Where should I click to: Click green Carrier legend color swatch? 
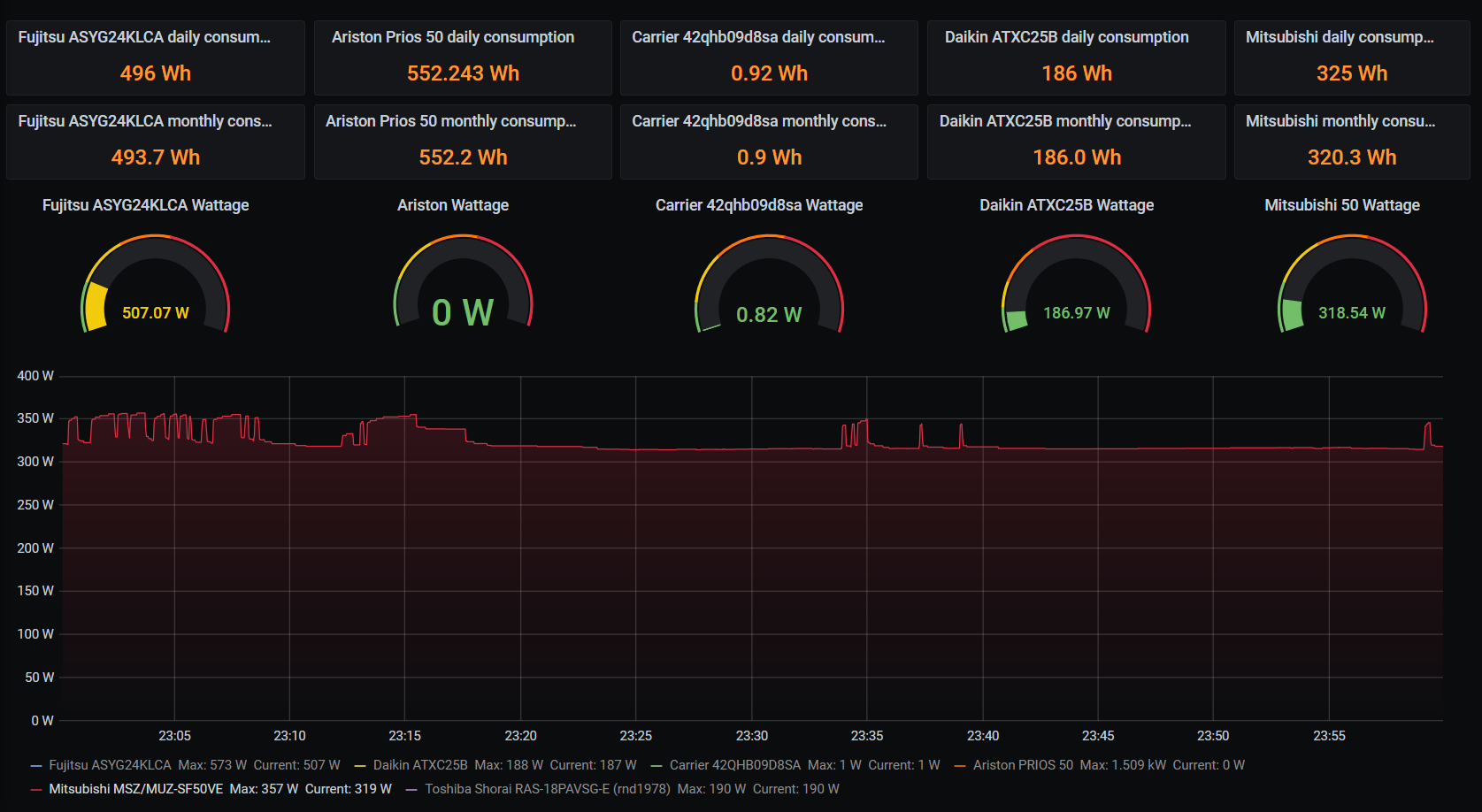click(x=657, y=766)
